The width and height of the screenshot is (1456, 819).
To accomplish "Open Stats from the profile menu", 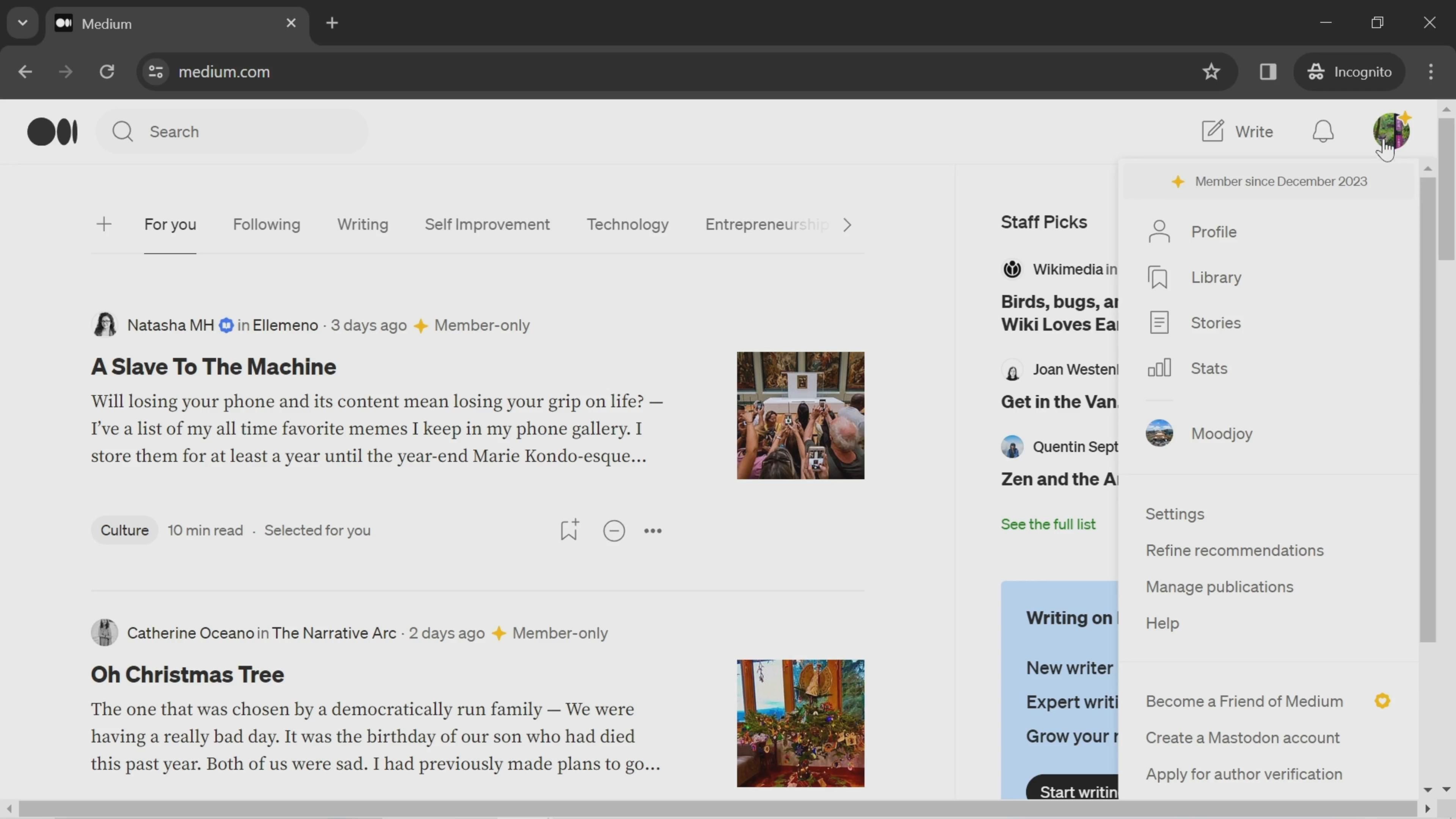I will [x=1208, y=369].
